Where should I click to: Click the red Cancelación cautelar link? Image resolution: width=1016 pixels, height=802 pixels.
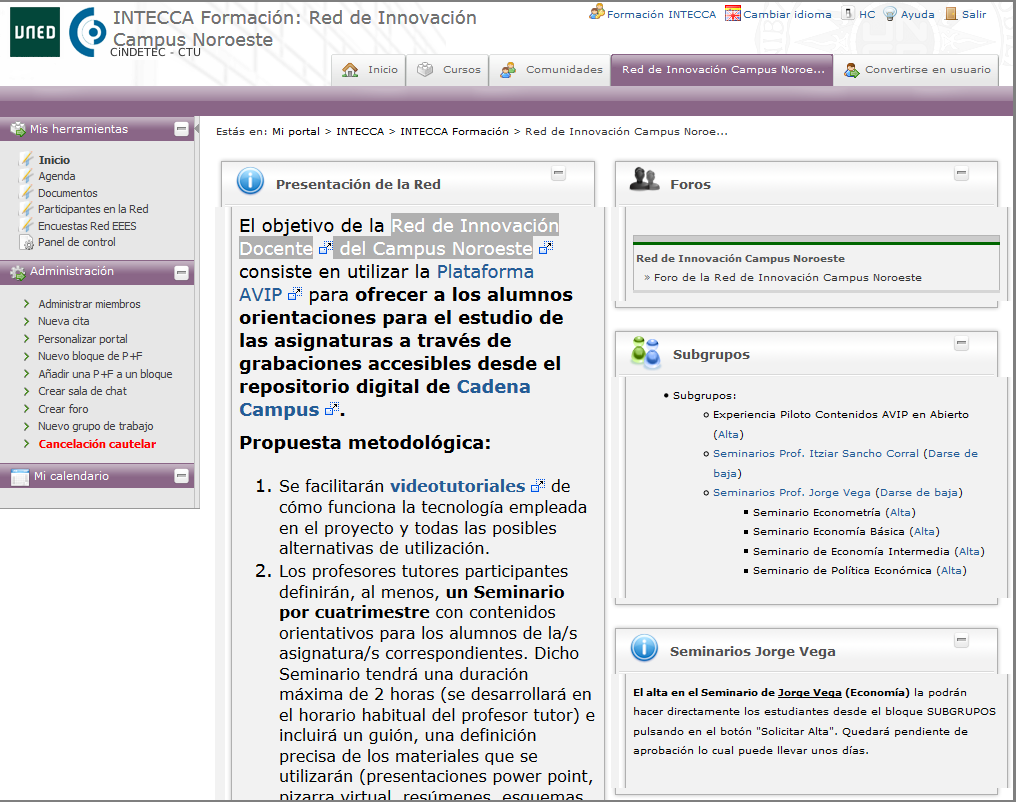click(x=97, y=444)
